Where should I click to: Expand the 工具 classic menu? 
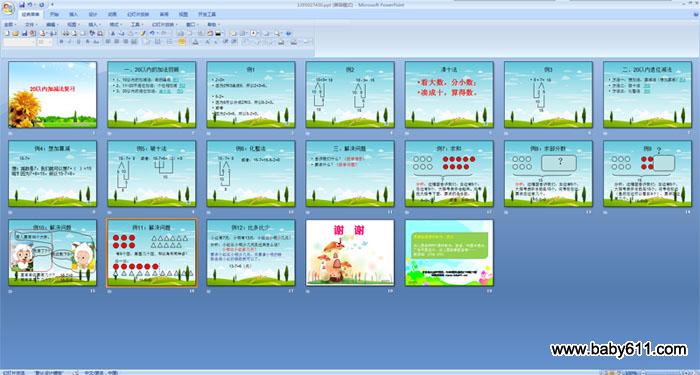(x=137, y=25)
